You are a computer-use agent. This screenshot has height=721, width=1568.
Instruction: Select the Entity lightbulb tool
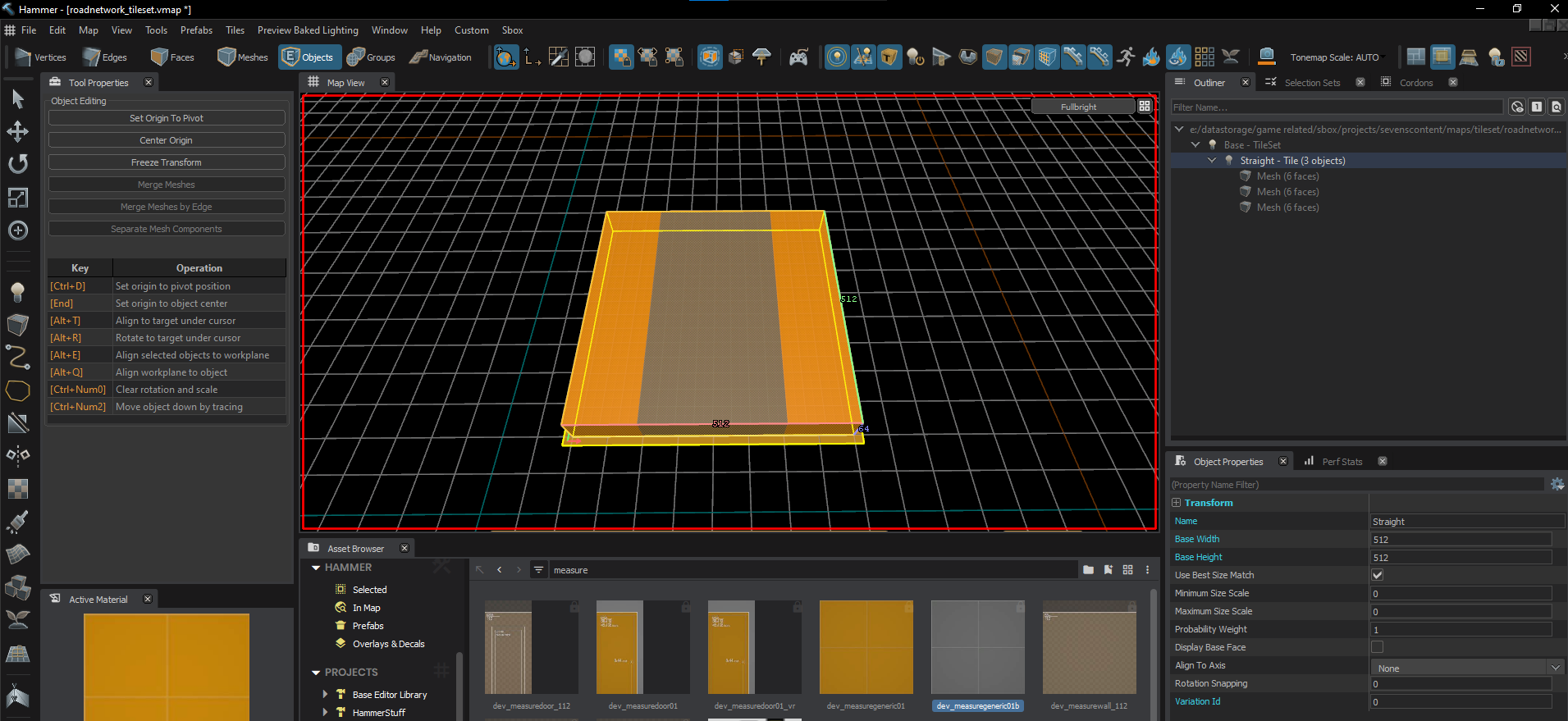coord(17,292)
